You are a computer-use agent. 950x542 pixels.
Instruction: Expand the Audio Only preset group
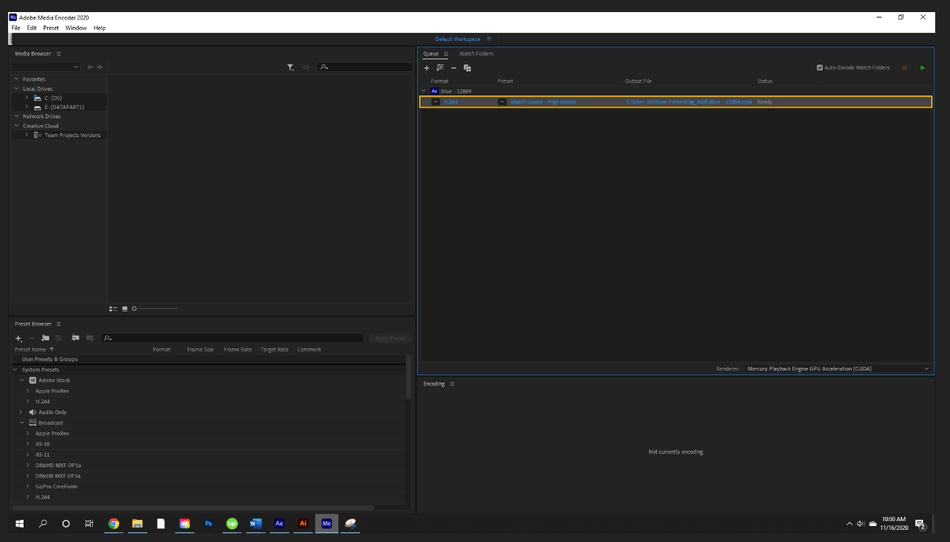(x=22, y=412)
